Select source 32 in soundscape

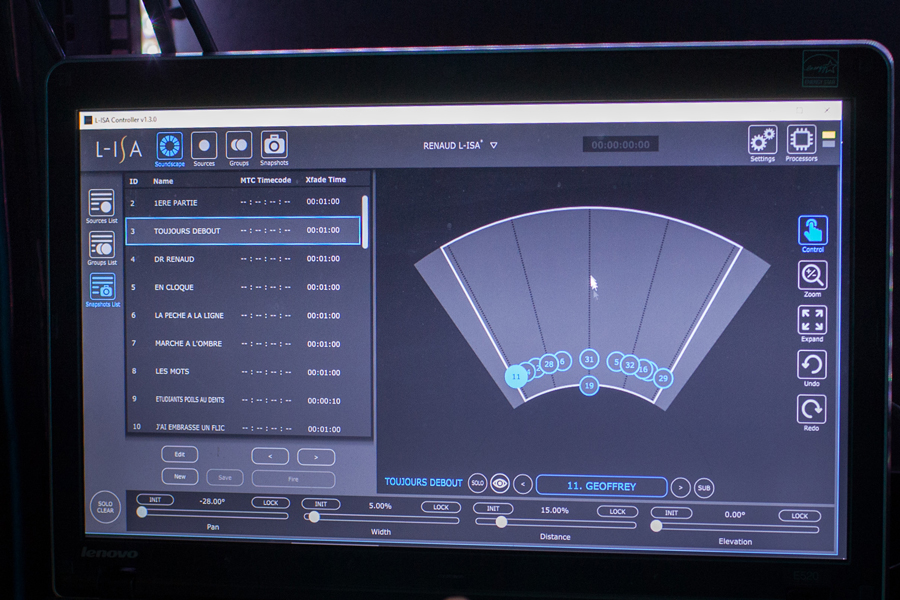coord(630,365)
